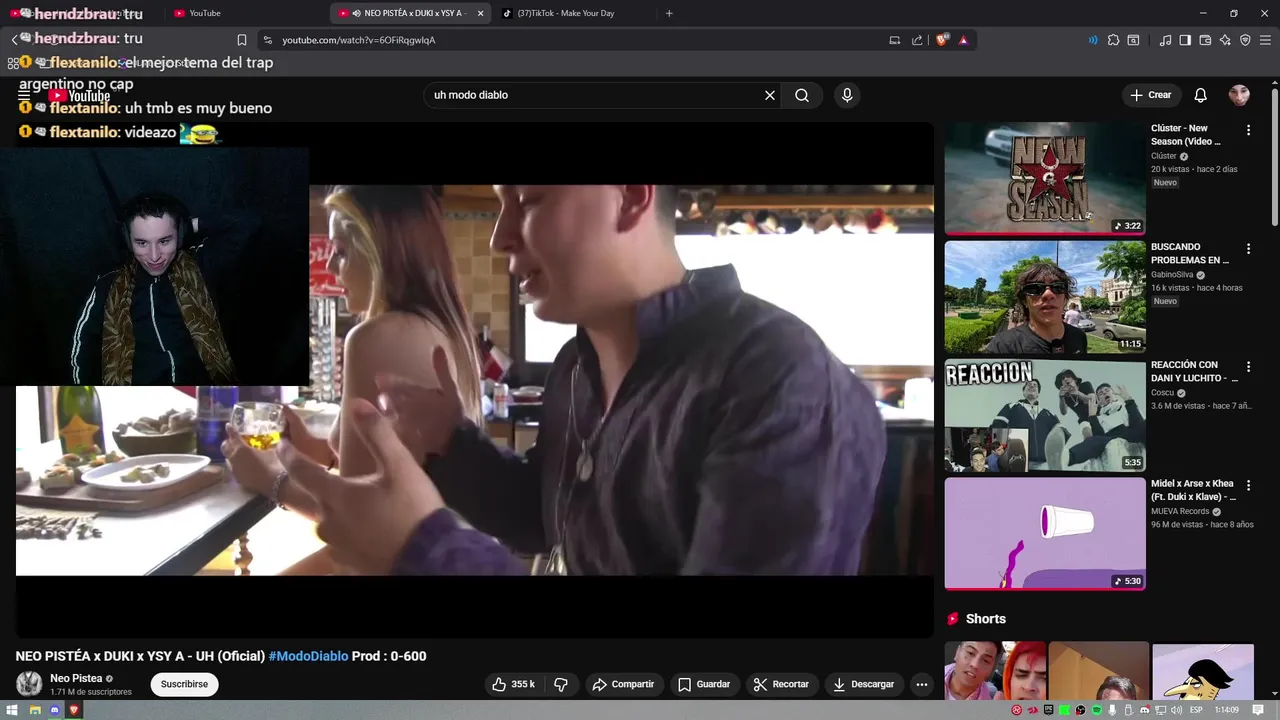Screen dimensions: 1280x720
Task: Open the Brave VPN shield icon
Action: click(1245, 40)
